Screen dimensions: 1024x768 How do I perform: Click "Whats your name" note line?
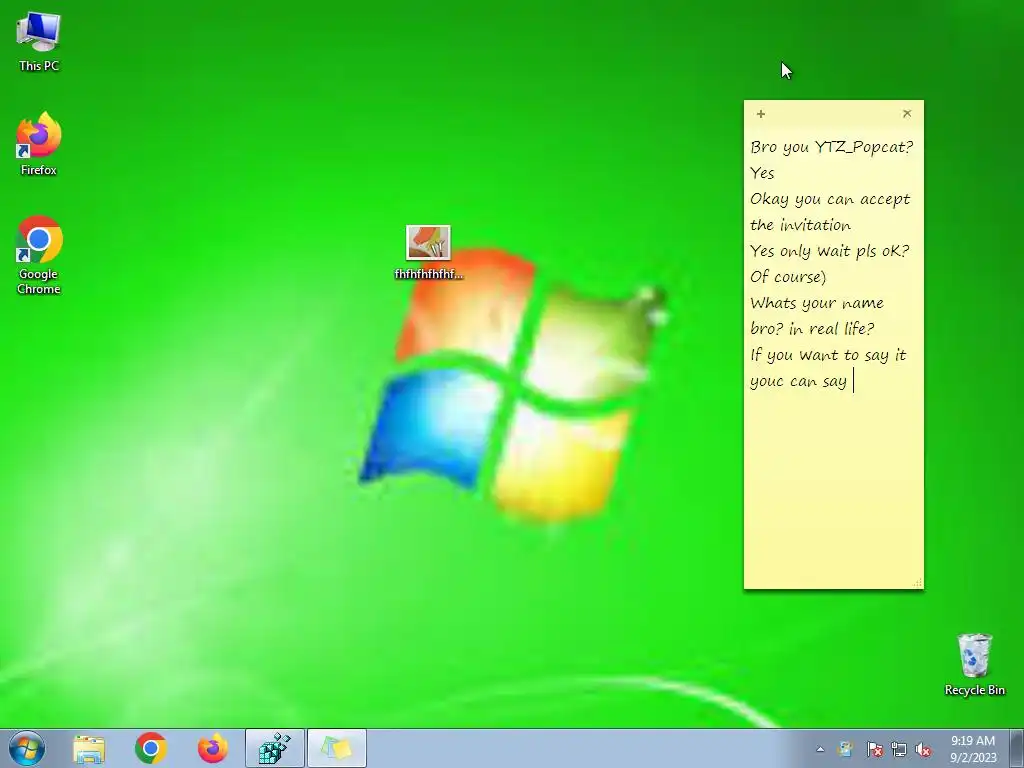(x=816, y=303)
